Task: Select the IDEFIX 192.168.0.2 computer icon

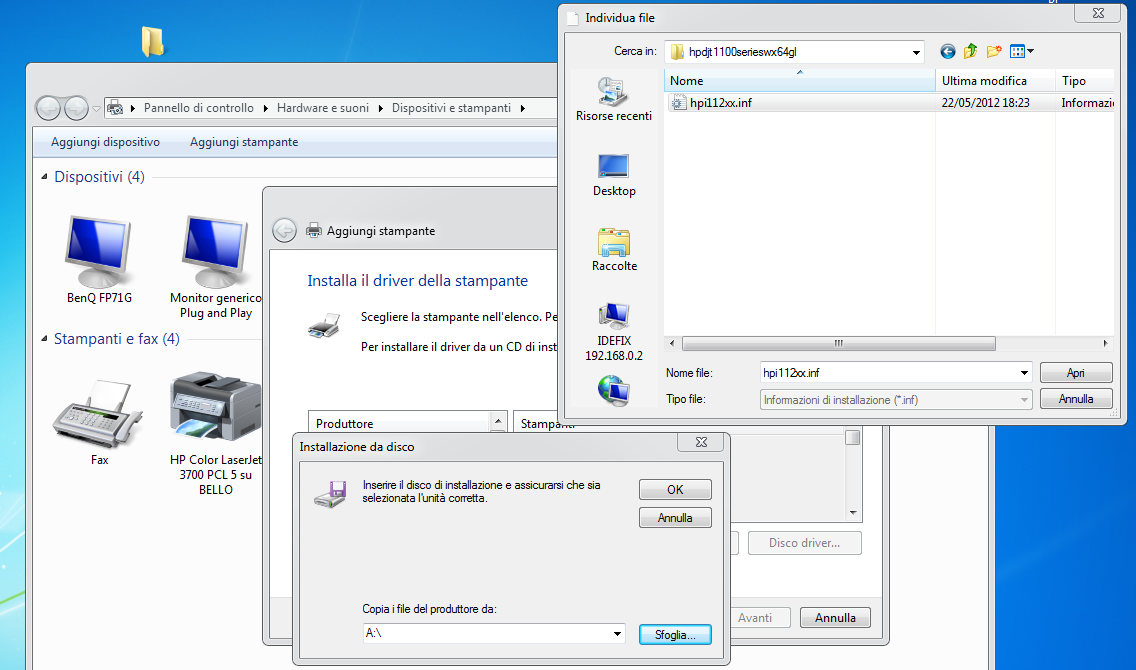Action: [613, 330]
